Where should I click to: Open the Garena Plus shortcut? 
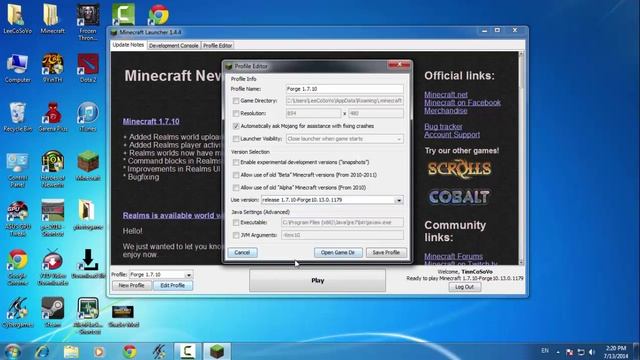tap(53, 118)
